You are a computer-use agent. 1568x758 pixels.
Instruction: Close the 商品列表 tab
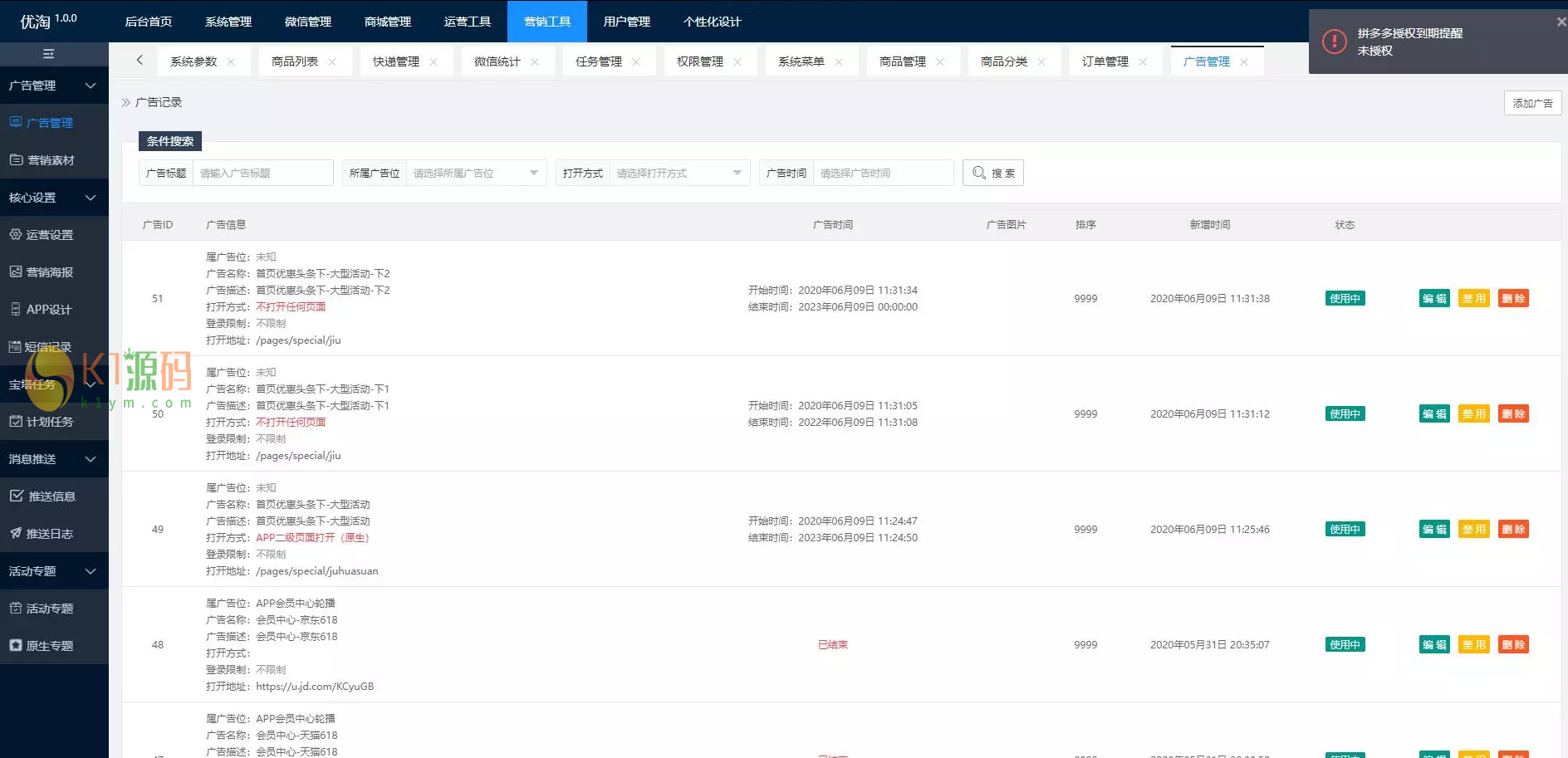pos(332,62)
